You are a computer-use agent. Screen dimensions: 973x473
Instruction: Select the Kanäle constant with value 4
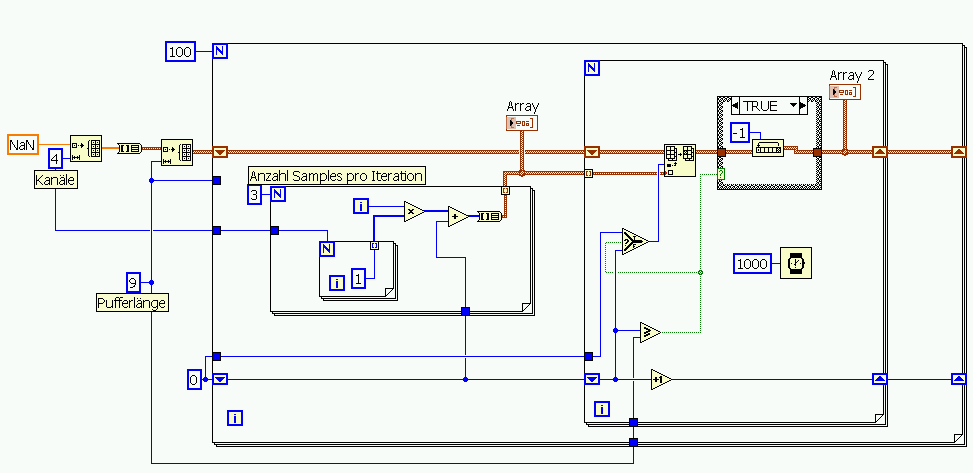tap(56, 160)
